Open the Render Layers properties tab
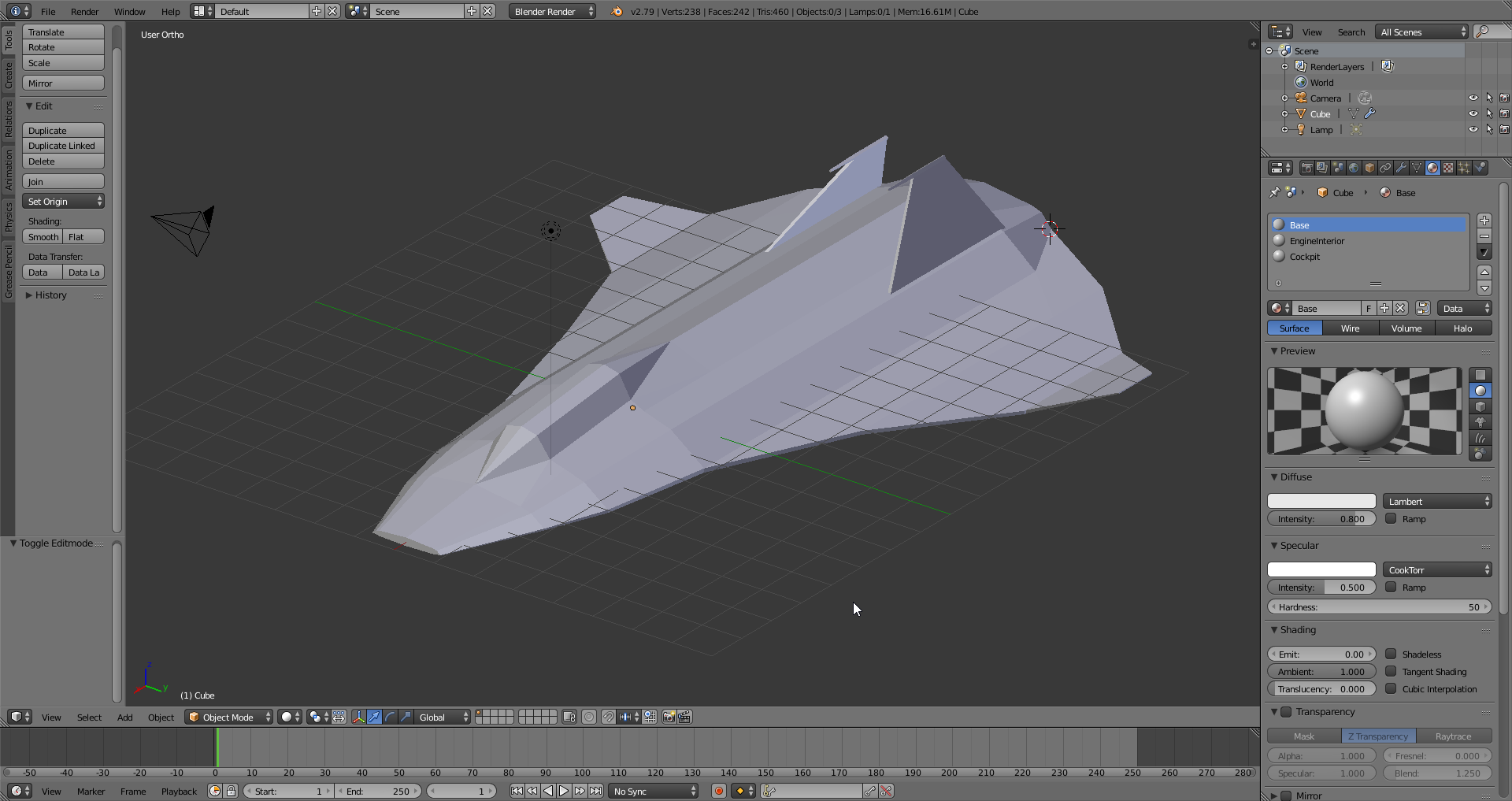This screenshot has height=801, width=1512. coord(1322,168)
